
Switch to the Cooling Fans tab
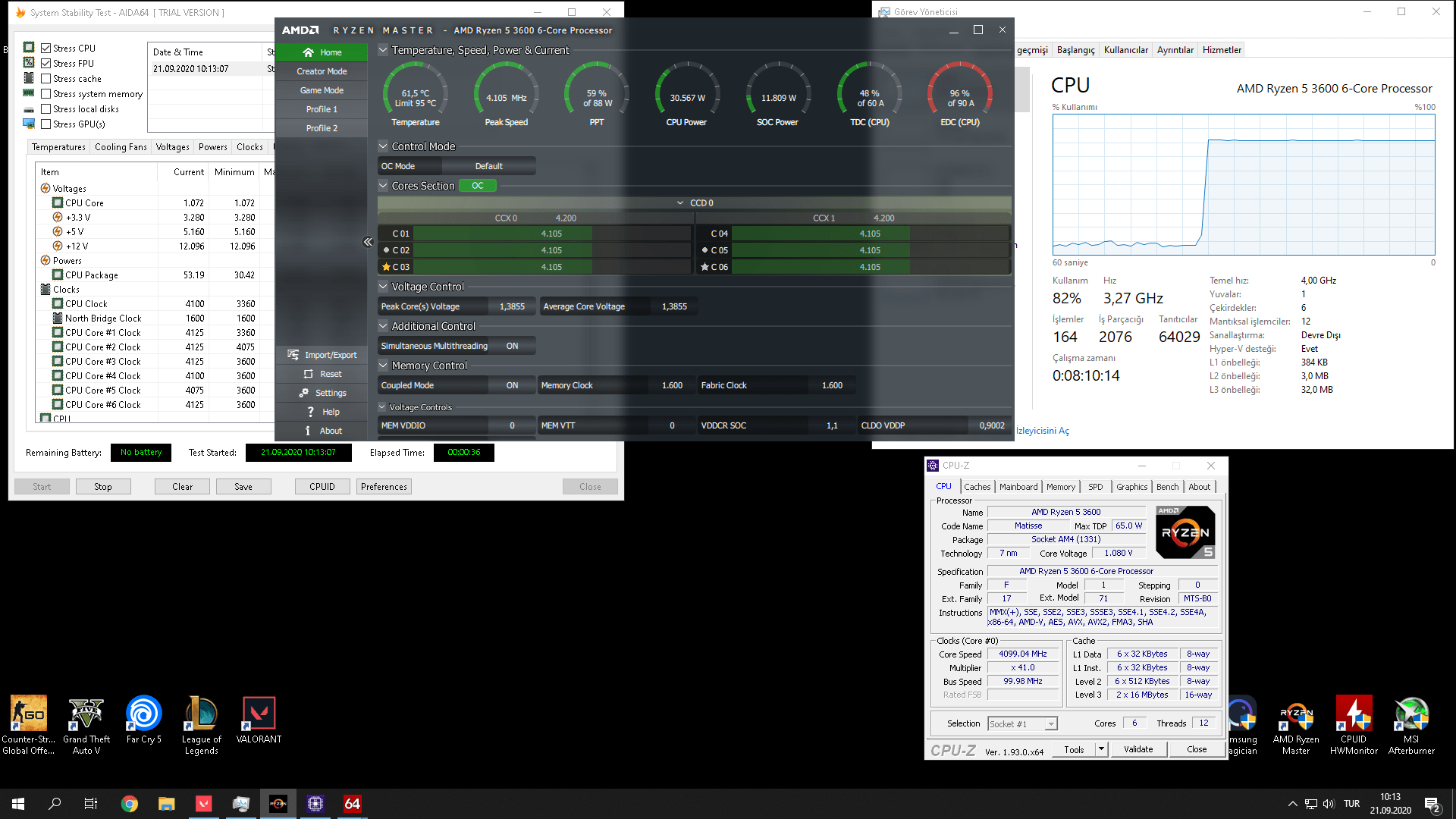click(121, 147)
